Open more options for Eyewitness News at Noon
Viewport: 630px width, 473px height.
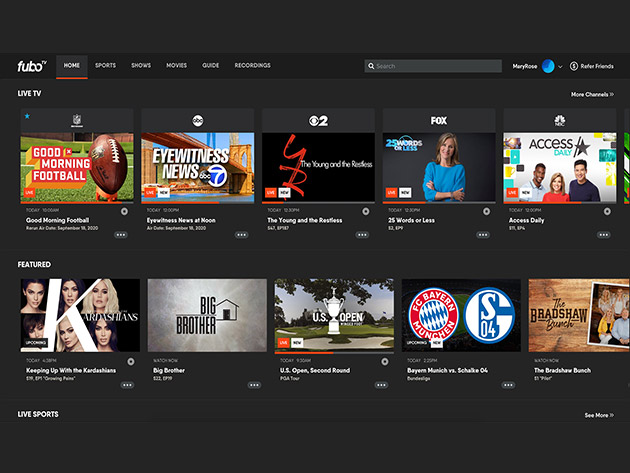point(241,235)
